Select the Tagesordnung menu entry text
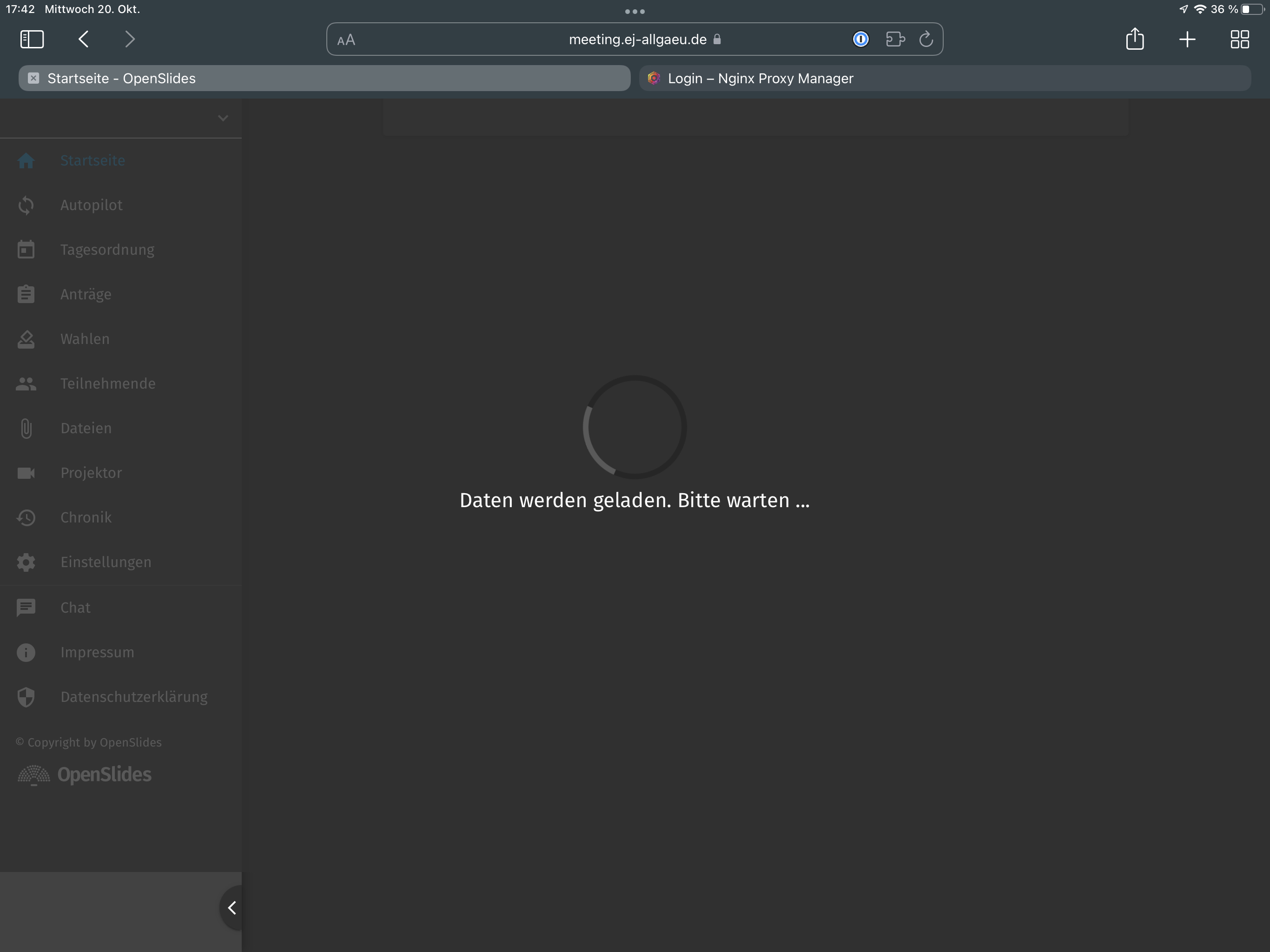 tap(107, 250)
